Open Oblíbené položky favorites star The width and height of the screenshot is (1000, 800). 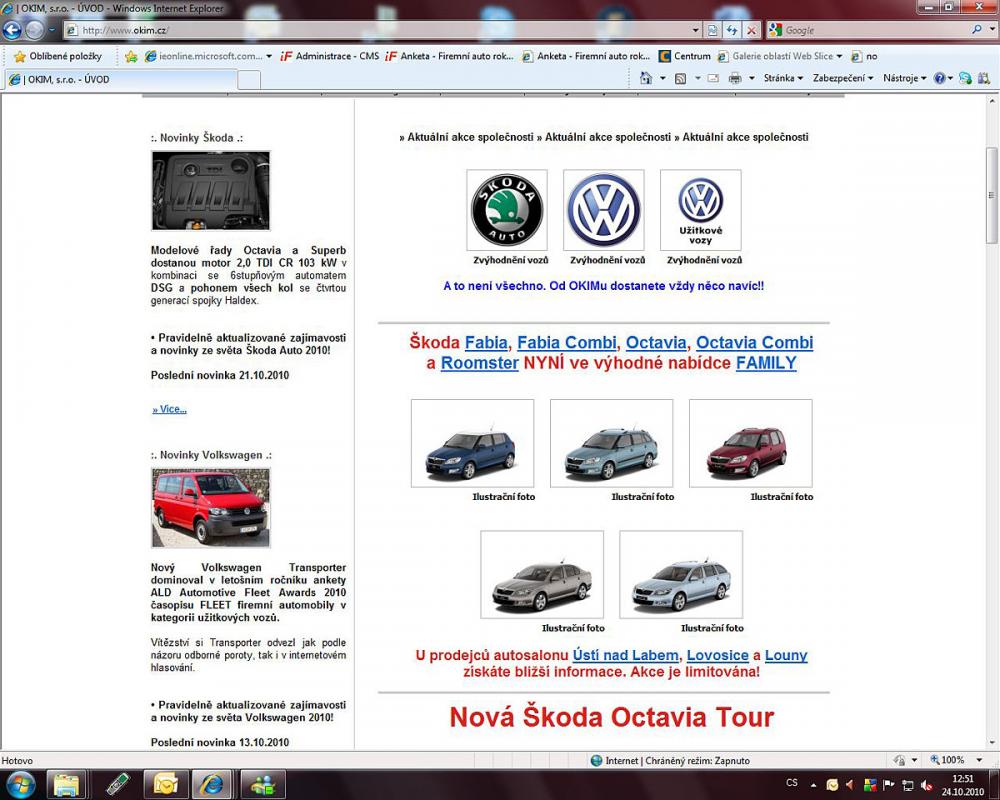point(57,56)
